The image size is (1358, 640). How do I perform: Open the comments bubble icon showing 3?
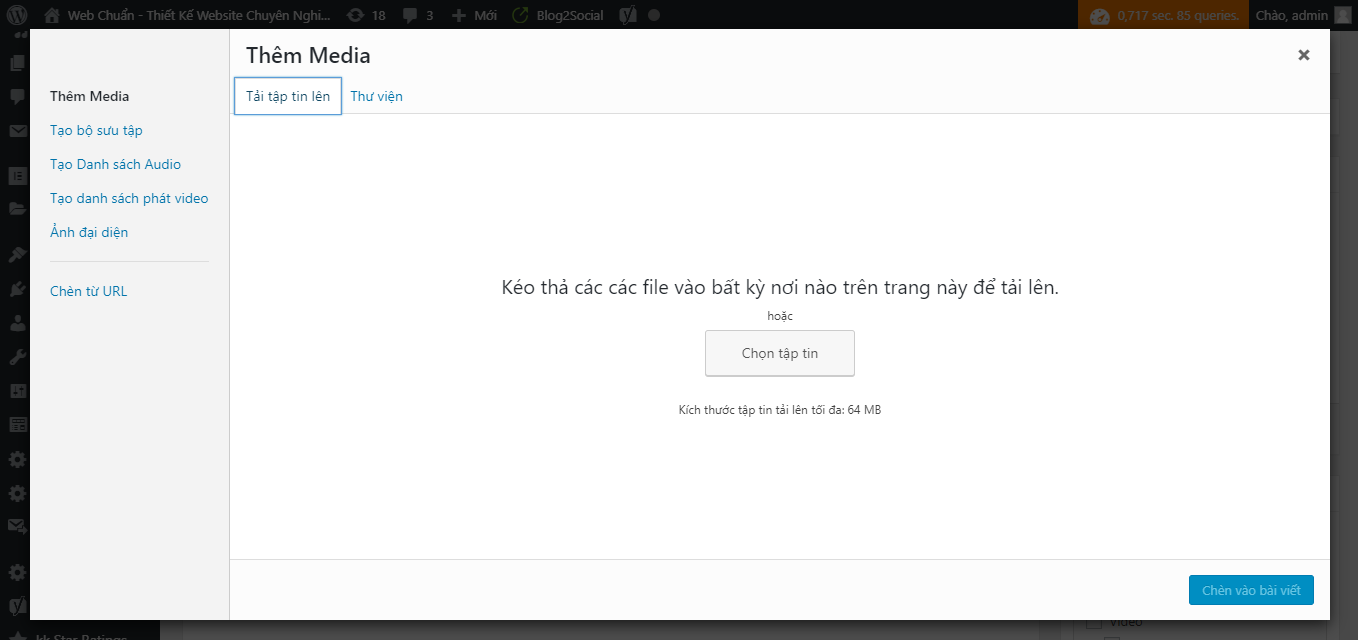pyautogui.click(x=410, y=15)
